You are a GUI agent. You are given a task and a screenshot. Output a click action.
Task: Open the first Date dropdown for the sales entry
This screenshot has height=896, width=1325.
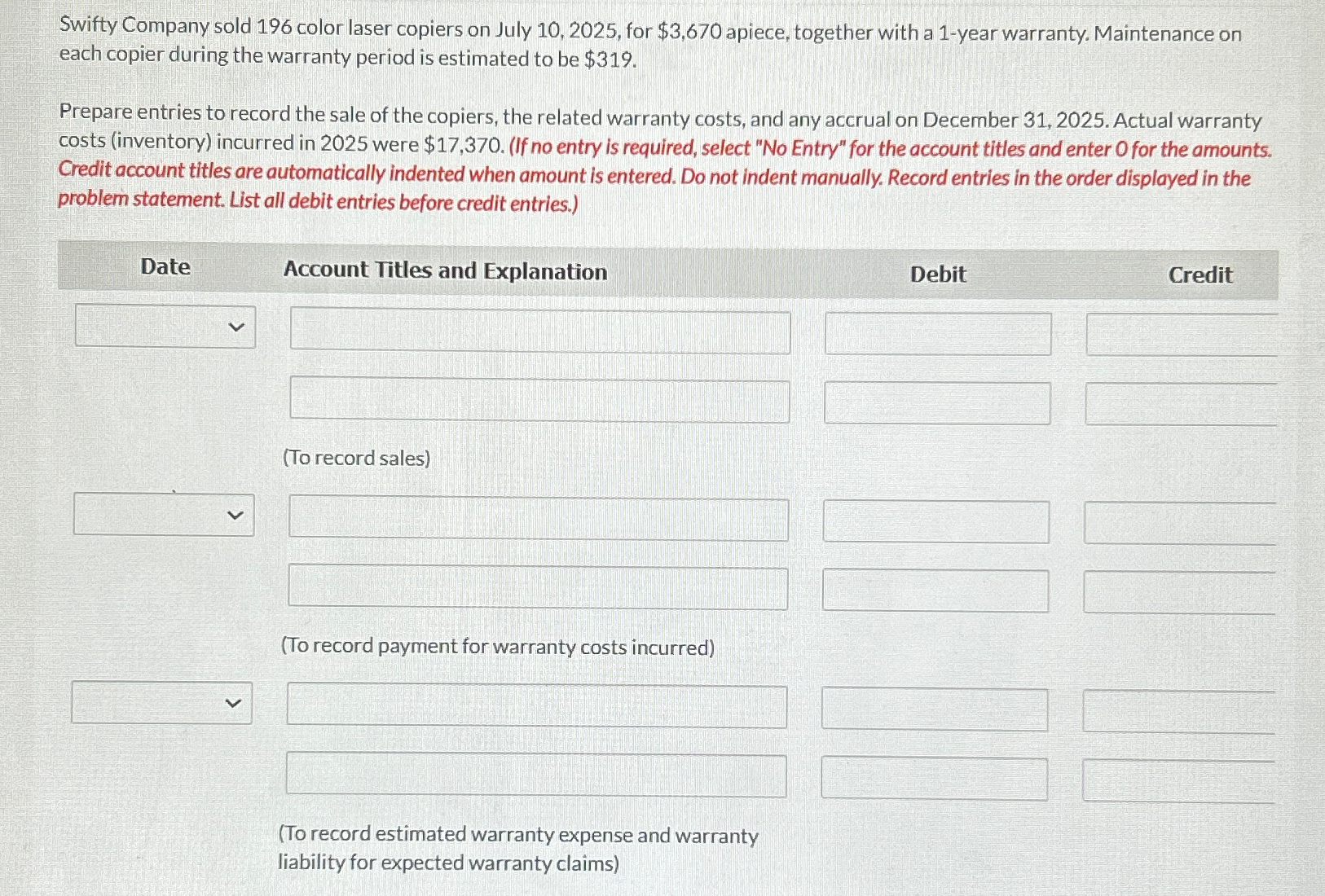(x=164, y=327)
